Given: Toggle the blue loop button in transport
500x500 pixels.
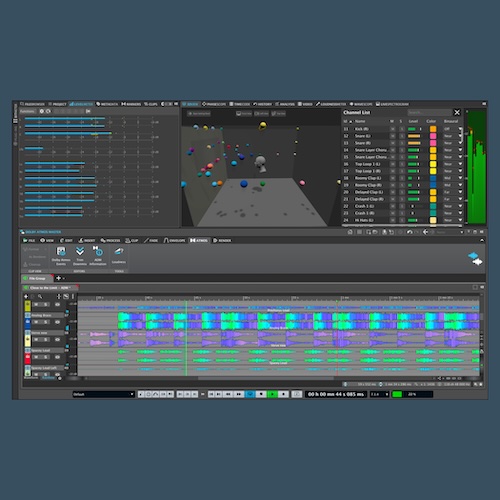Looking at the screenshot, I should [x=250, y=394].
